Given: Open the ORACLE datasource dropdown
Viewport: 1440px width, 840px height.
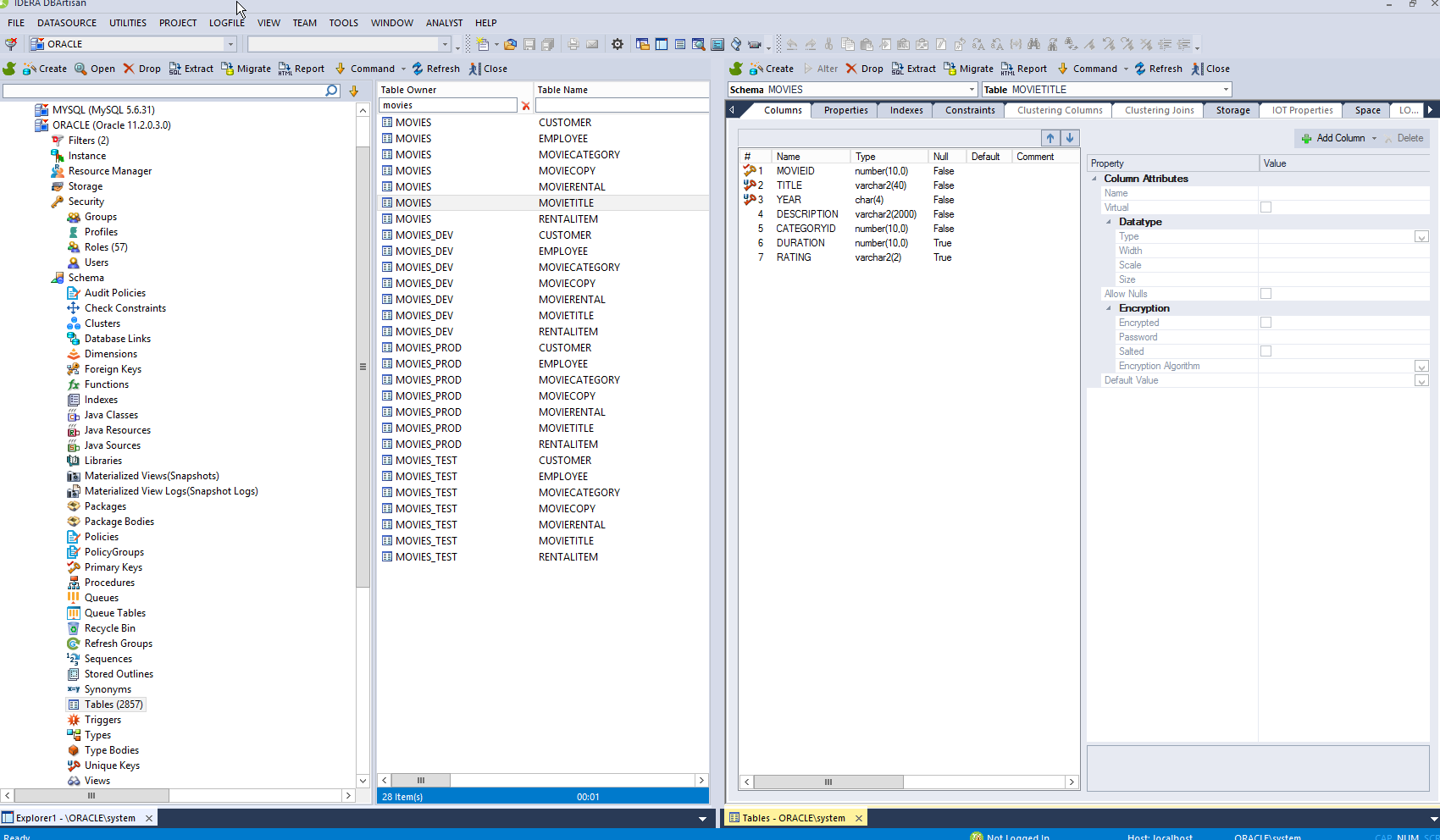Looking at the screenshot, I should (230, 44).
